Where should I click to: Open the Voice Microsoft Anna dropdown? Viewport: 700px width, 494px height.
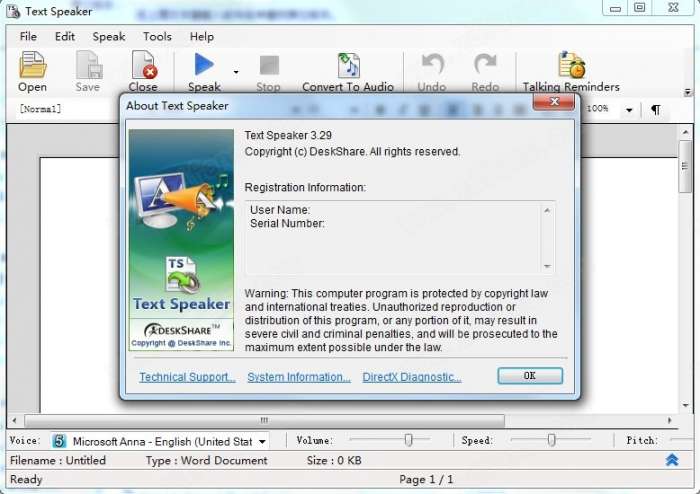coord(262,442)
